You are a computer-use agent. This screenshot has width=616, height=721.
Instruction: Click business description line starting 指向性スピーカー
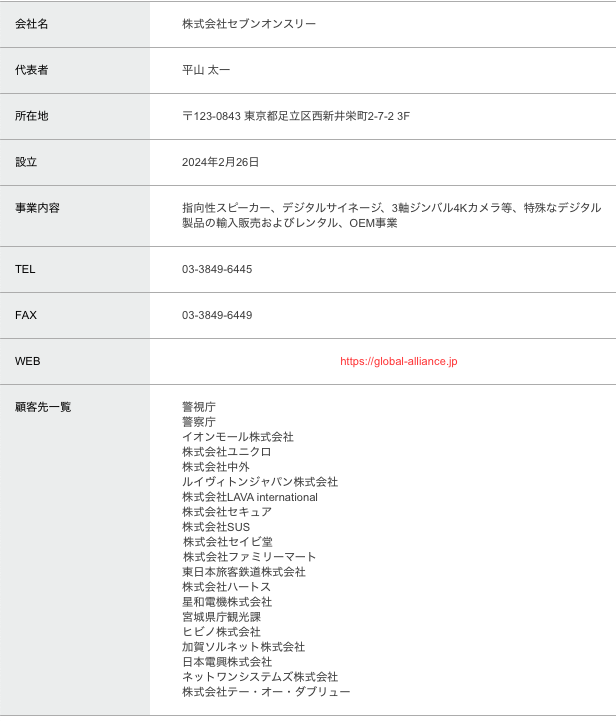[392, 208]
